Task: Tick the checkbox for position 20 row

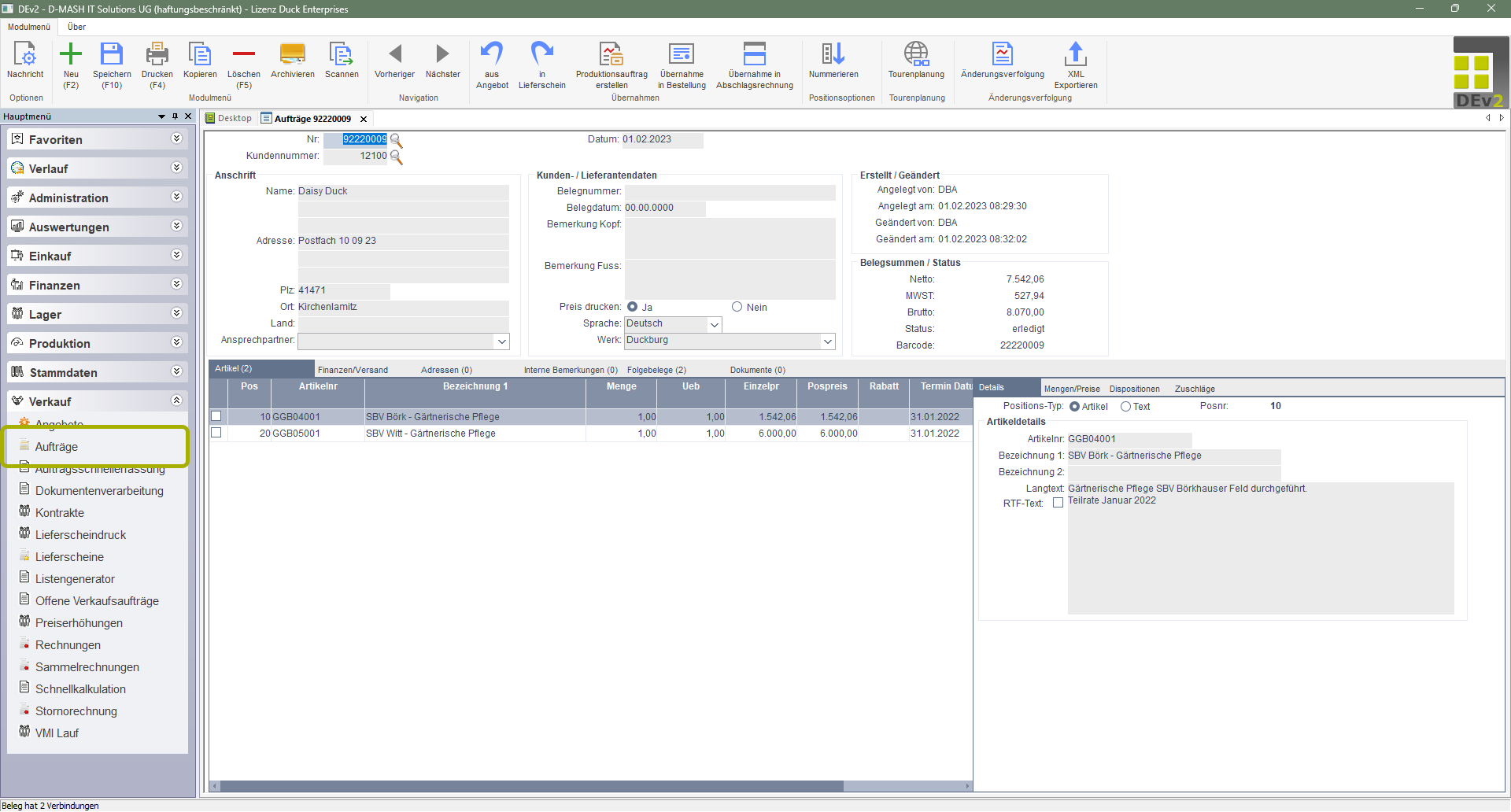Action: (x=216, y=433)
